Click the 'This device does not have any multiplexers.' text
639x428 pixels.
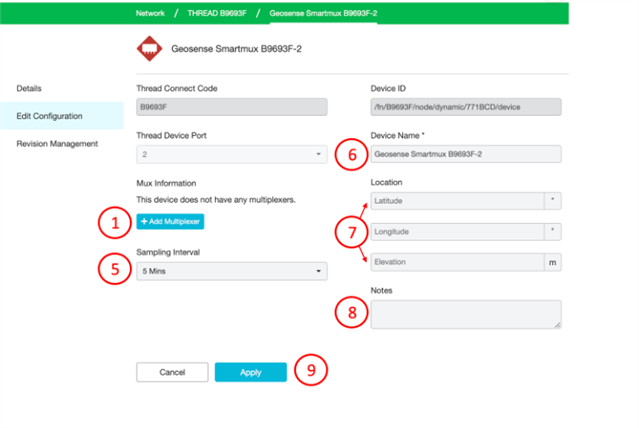coord(216,200)
